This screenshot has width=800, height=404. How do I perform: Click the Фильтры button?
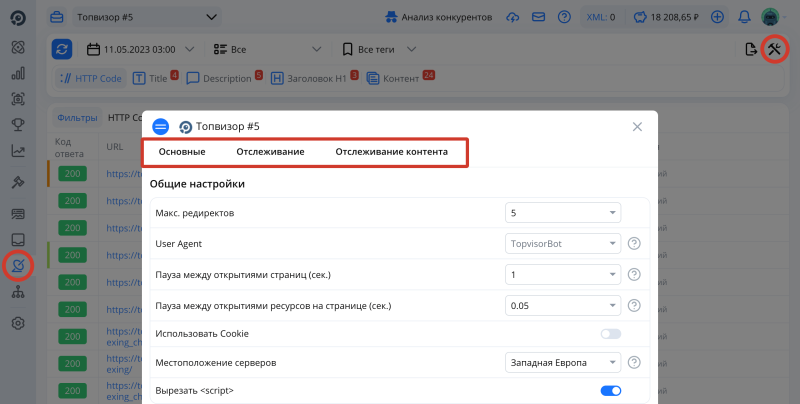(x=77, y=118)
